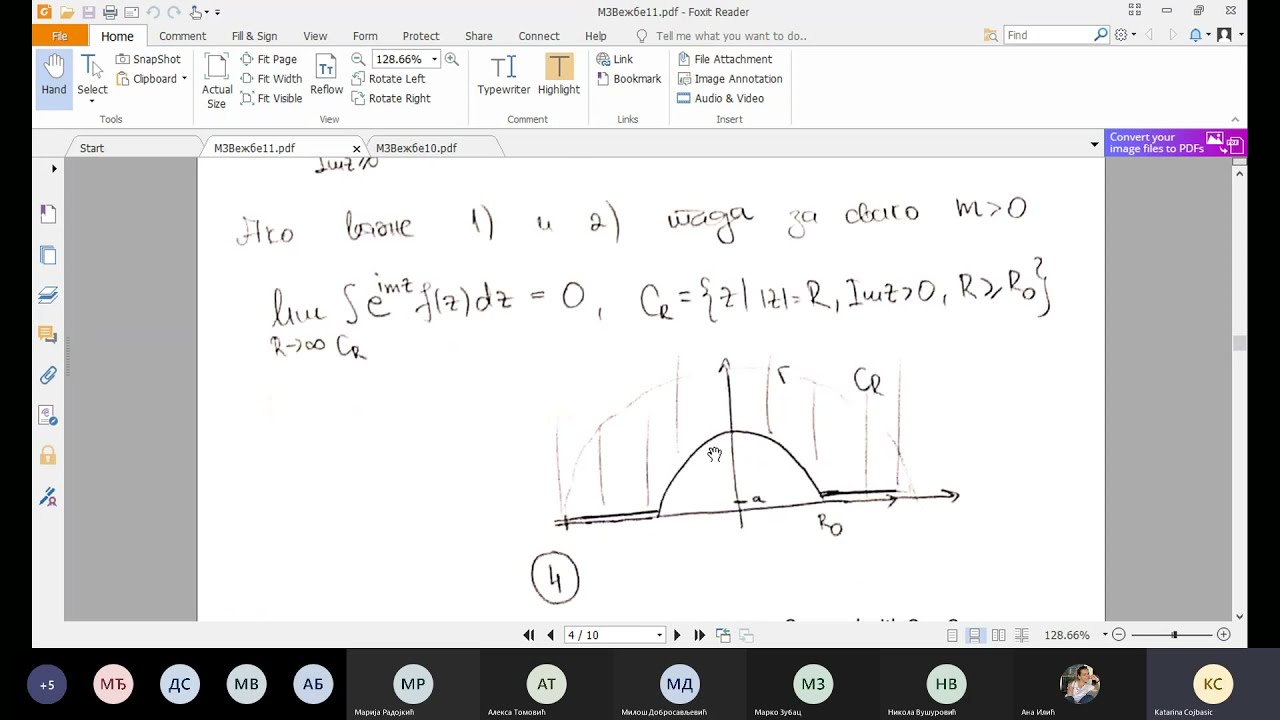Open the Connect ribbon tab
The image size is (1280, 720).
click(x=539, y=36)
